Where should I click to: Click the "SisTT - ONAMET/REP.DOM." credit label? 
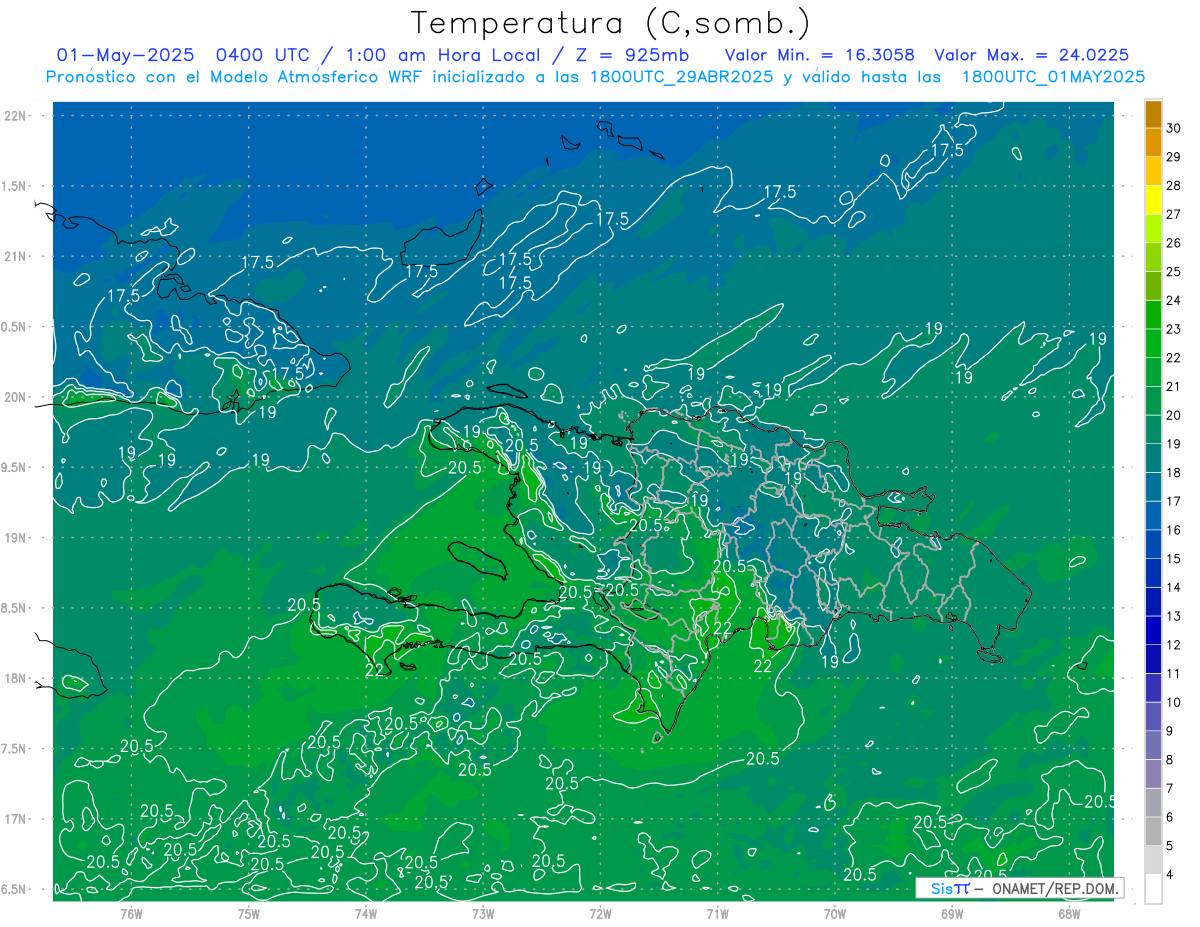pyautogui.click(x=1020, y=888)
